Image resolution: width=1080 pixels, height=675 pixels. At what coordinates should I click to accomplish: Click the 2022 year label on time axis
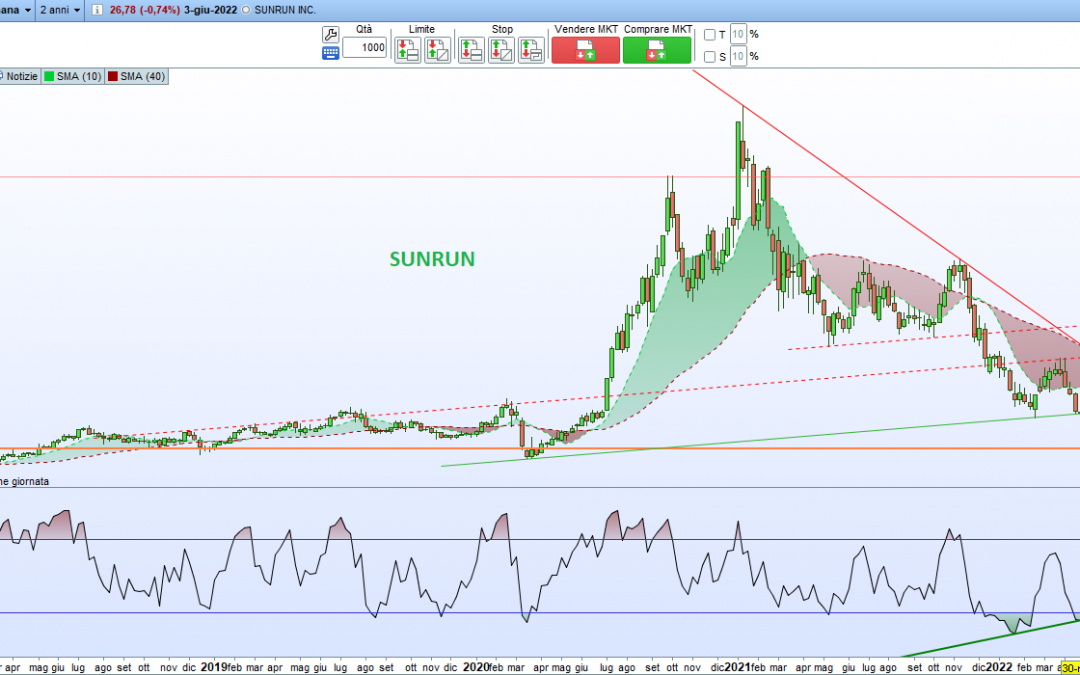[x=999, y=667]
